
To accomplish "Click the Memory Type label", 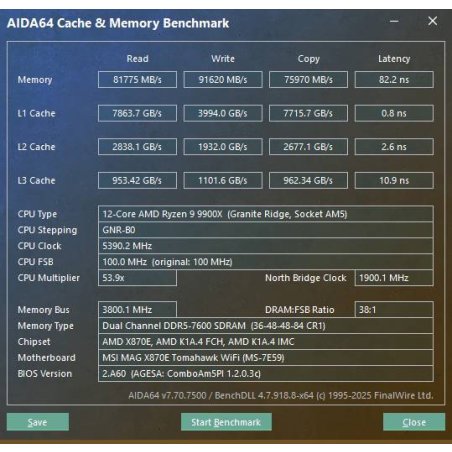I will click(x=45, y=326).
